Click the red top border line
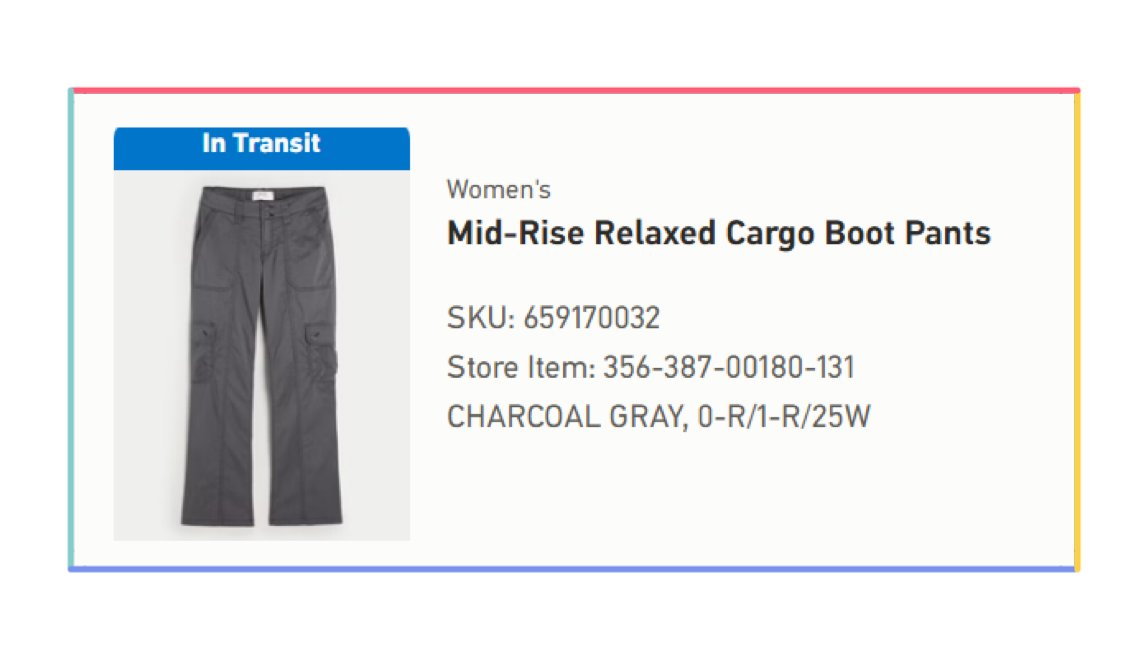This screenshot has height=660, width=1145. [x=575, y=91]
